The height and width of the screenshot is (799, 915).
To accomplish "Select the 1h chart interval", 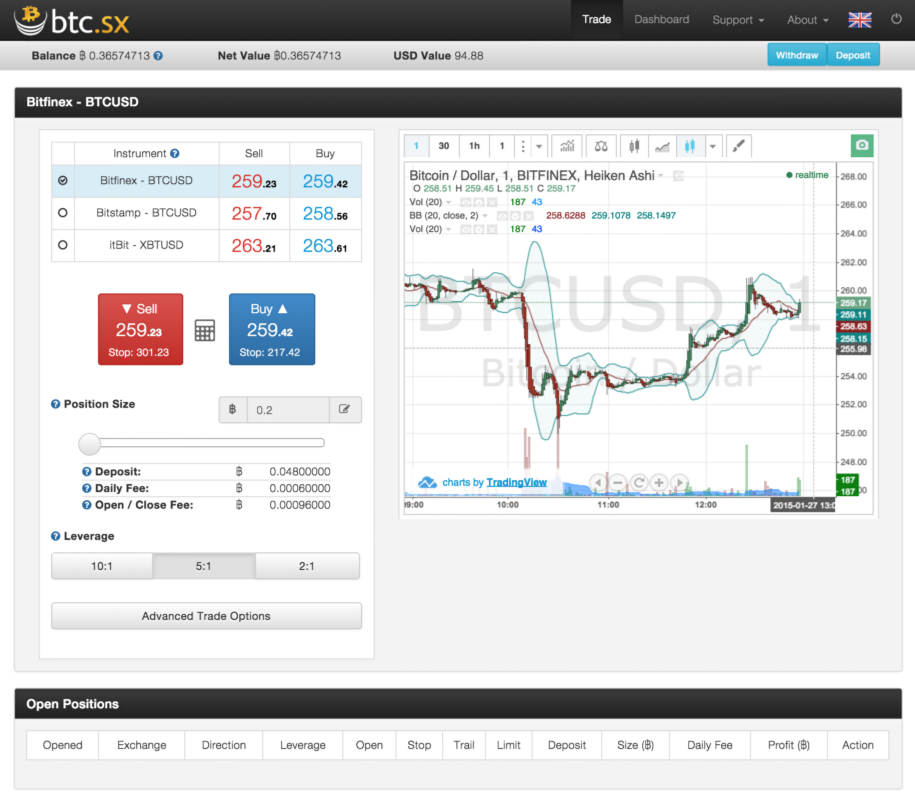I will pos(474,146).
